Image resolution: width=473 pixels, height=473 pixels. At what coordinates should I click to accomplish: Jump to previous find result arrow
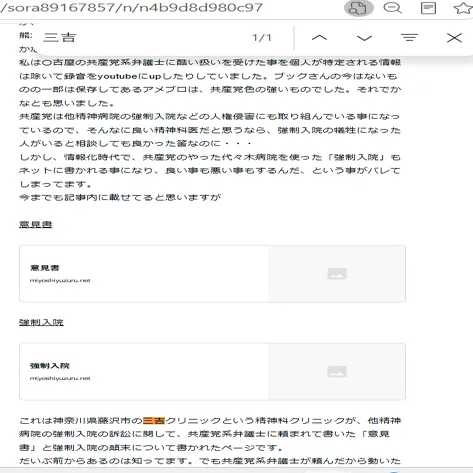coord(319,38)
